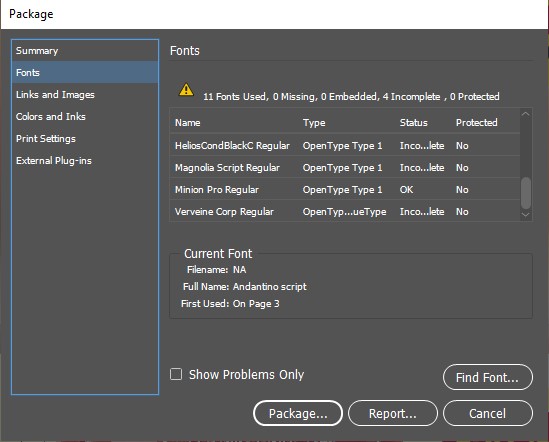Select the Verveine Corp Regular font row

[x=345, y=212]
